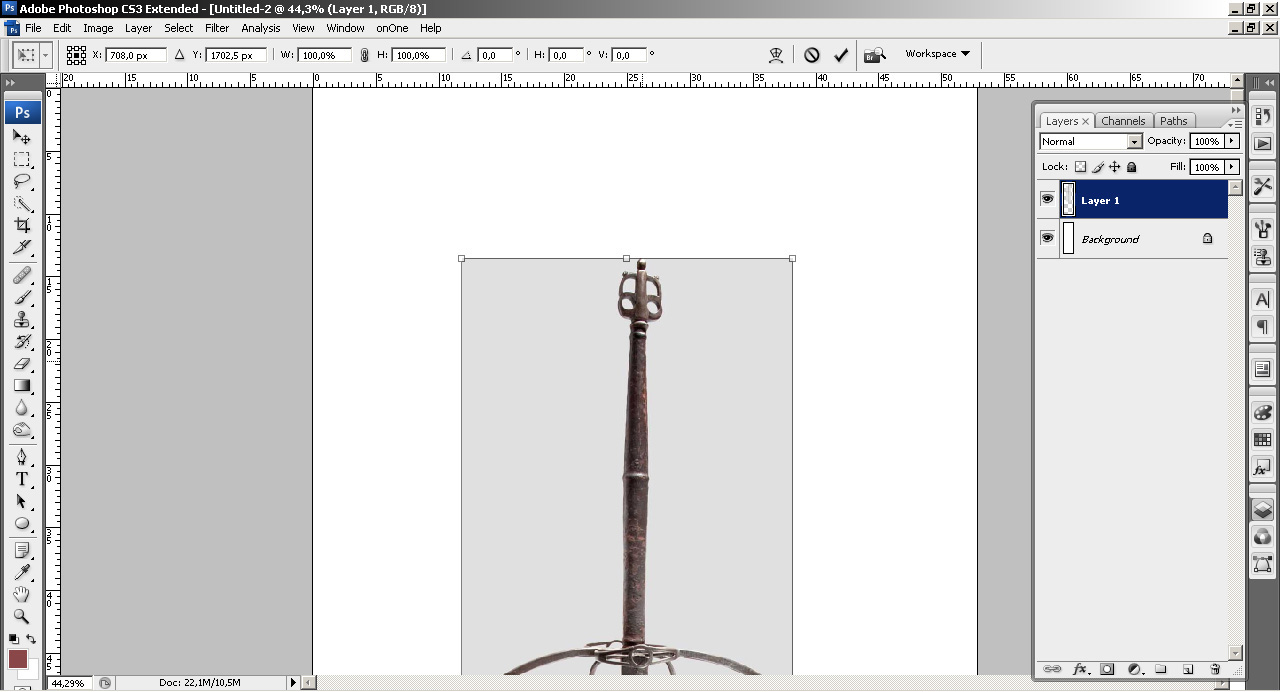Delete layer using the trash icon
1280x692 pixels.
[x=1215, y=669]
